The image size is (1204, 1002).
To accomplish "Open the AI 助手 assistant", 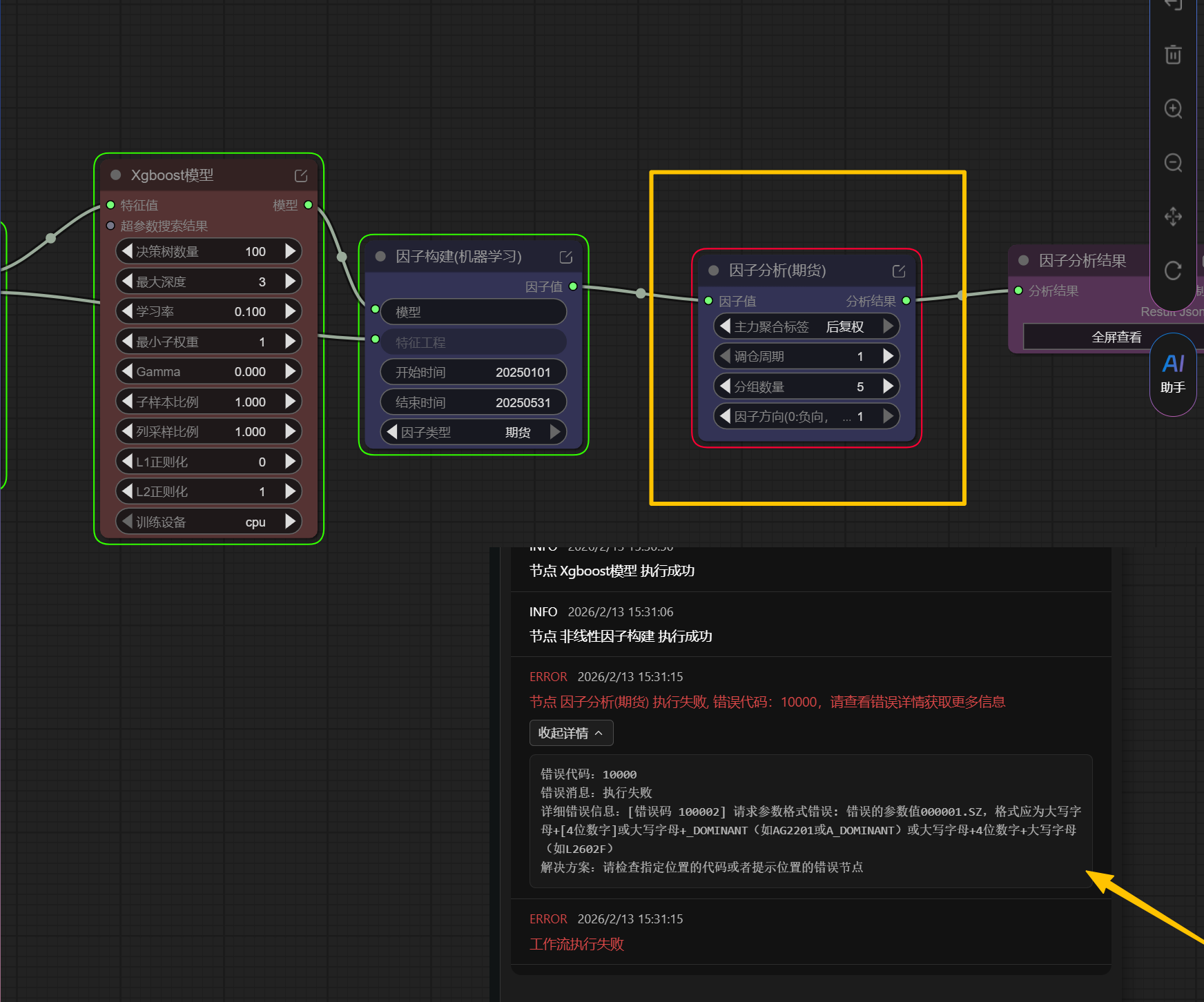I will coord(1173,374).
